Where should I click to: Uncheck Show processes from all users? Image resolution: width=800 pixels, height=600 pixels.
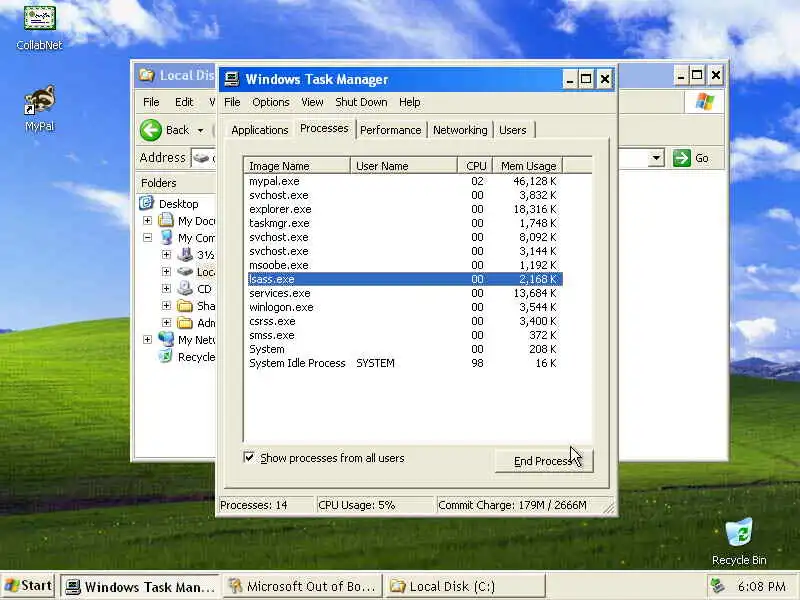249,457
